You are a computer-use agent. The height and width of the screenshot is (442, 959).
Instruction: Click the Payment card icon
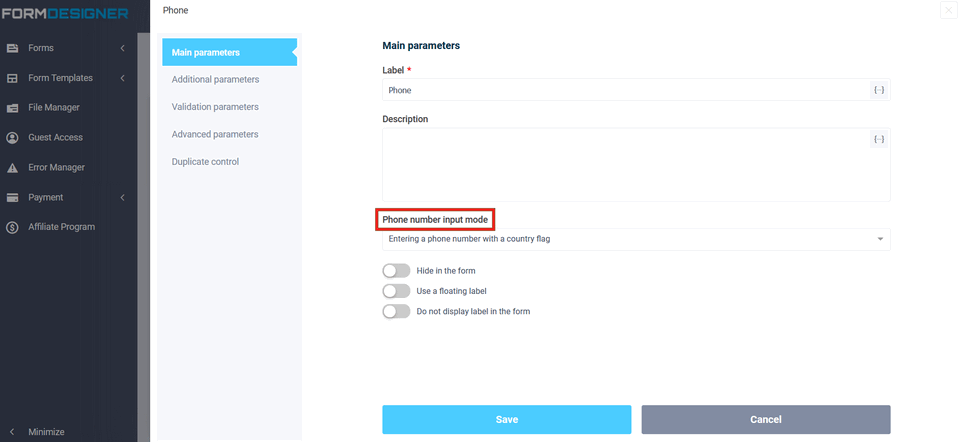pos(13,197)
